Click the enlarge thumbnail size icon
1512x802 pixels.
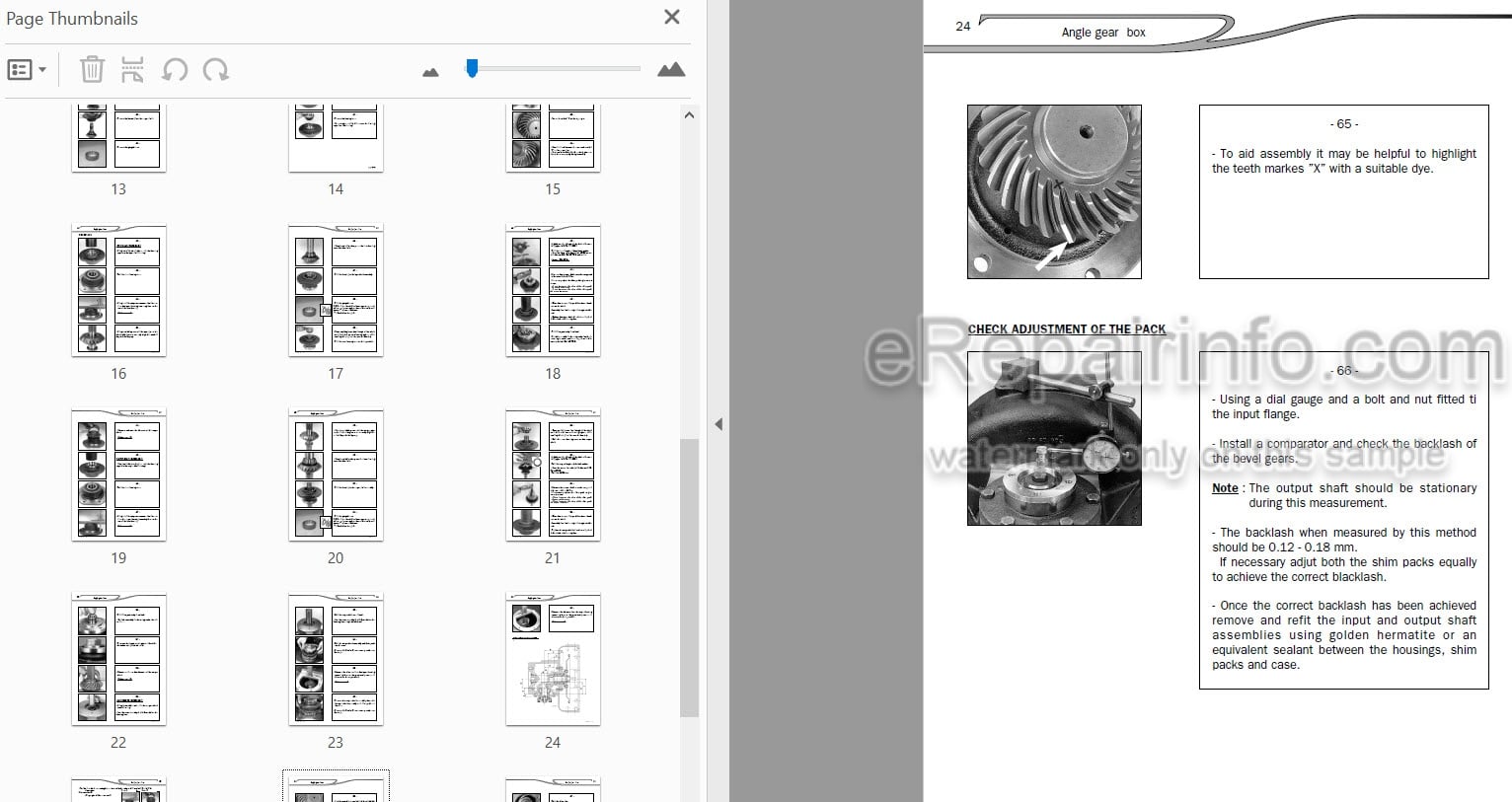pos(671,69)
